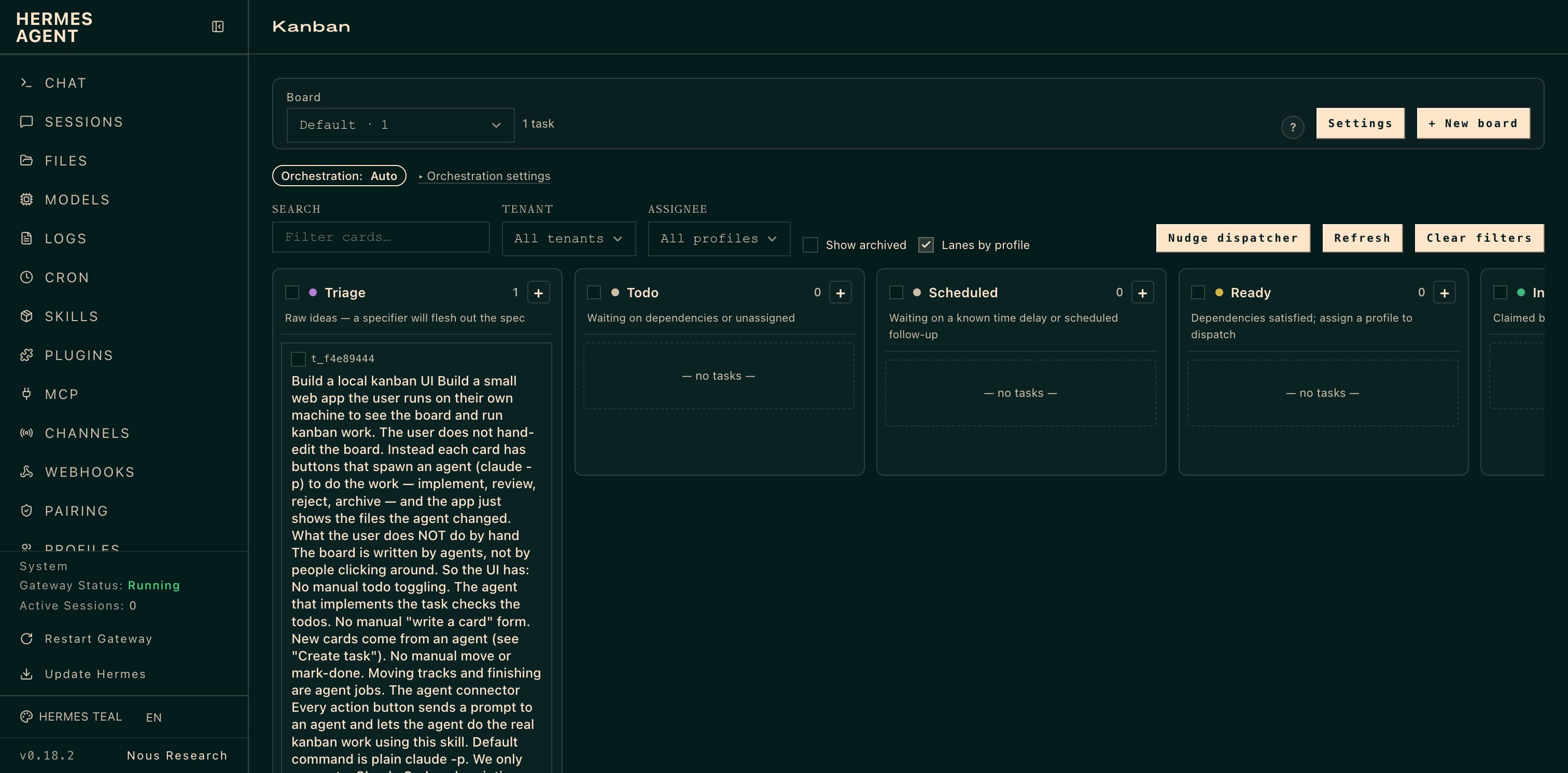Click the Files folder icon
The width and height of the screenshot is (1568, 773).
click(x=26, y=161)
